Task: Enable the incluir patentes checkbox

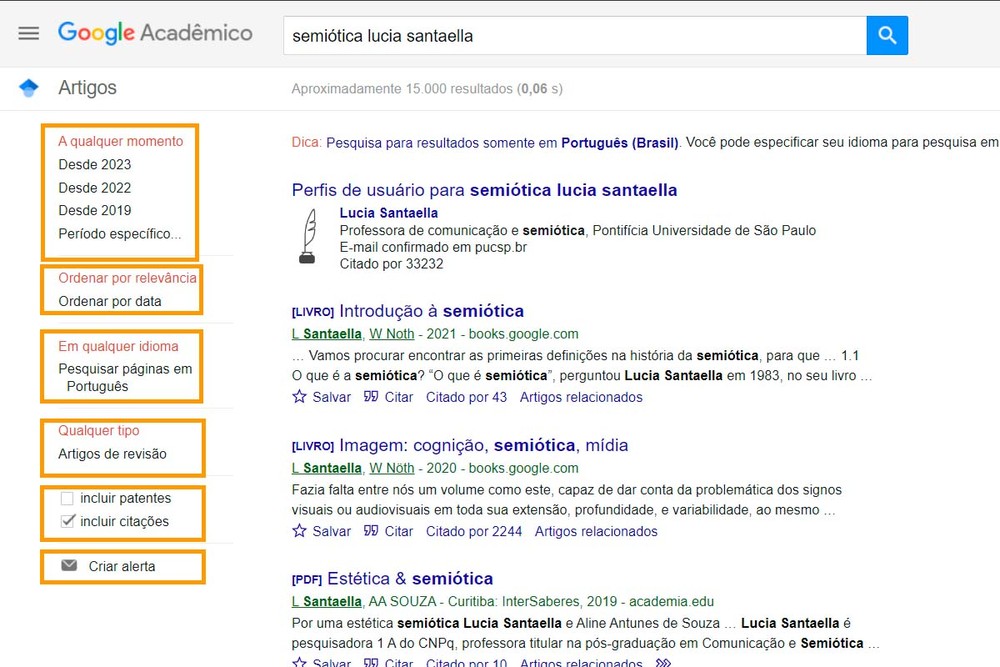Action: tap(67, 498)
